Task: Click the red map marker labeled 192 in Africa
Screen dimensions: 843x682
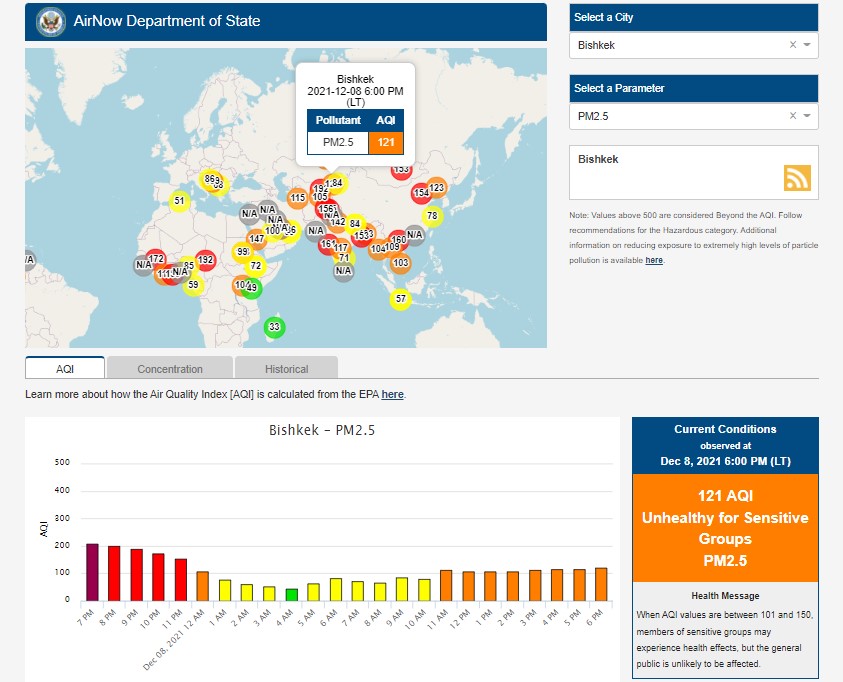Action: (205, 260)
